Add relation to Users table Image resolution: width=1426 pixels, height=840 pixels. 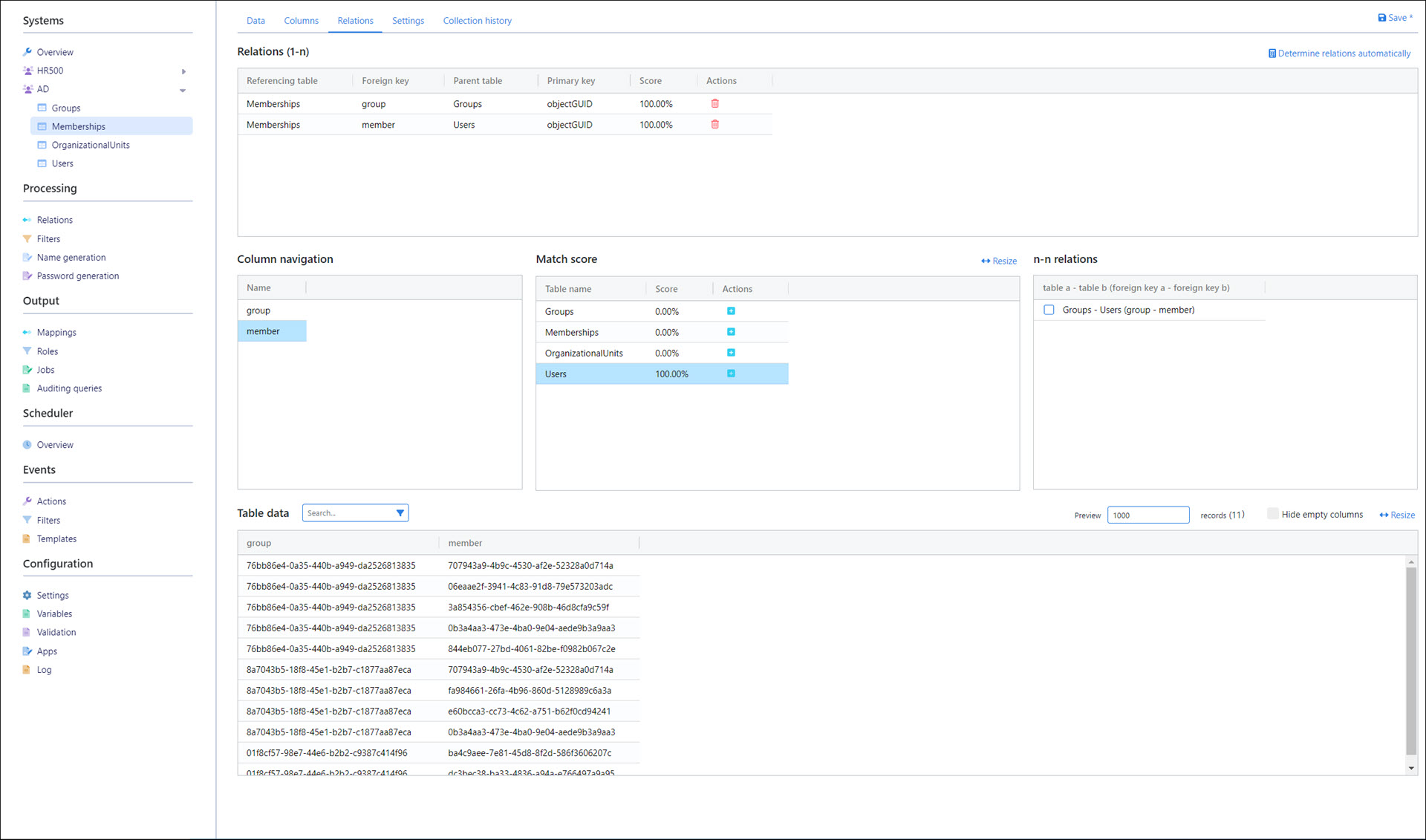click(731, 374)
